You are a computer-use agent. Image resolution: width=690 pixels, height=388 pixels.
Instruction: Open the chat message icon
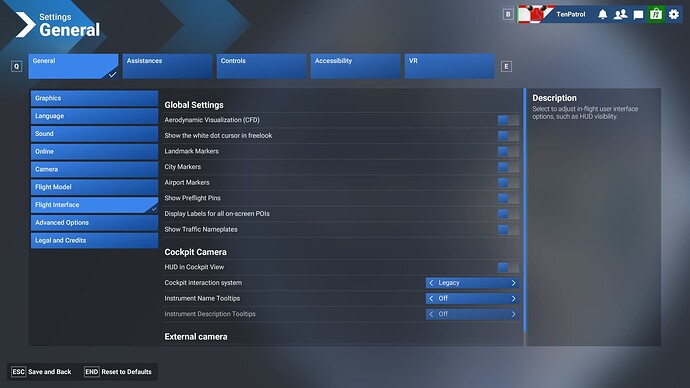(x=638, y=15)
